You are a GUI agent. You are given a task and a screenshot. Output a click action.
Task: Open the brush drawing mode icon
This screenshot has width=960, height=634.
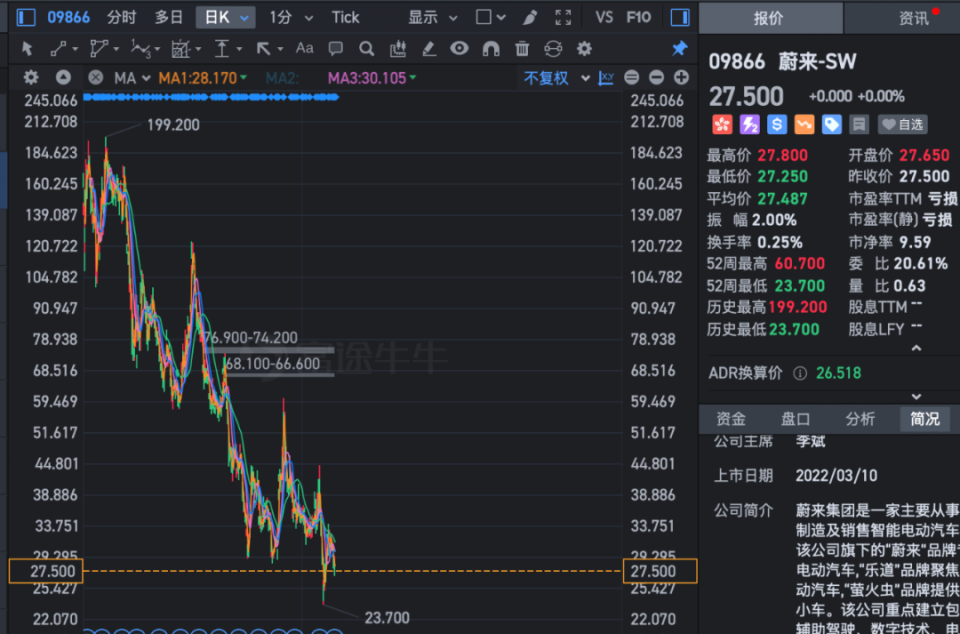[x=530, y=17]
